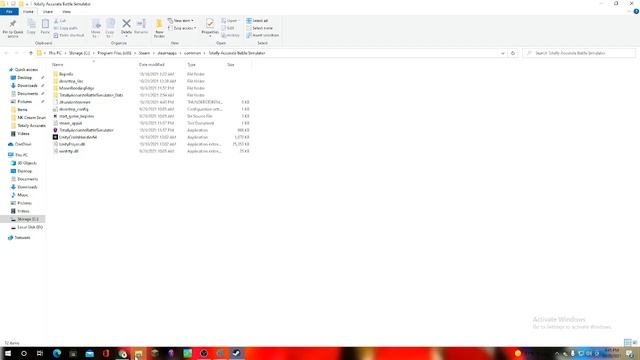Viewport: 640px width, 360px height.
Task: Select the steam_appid text document
Action: coord(71,123)
